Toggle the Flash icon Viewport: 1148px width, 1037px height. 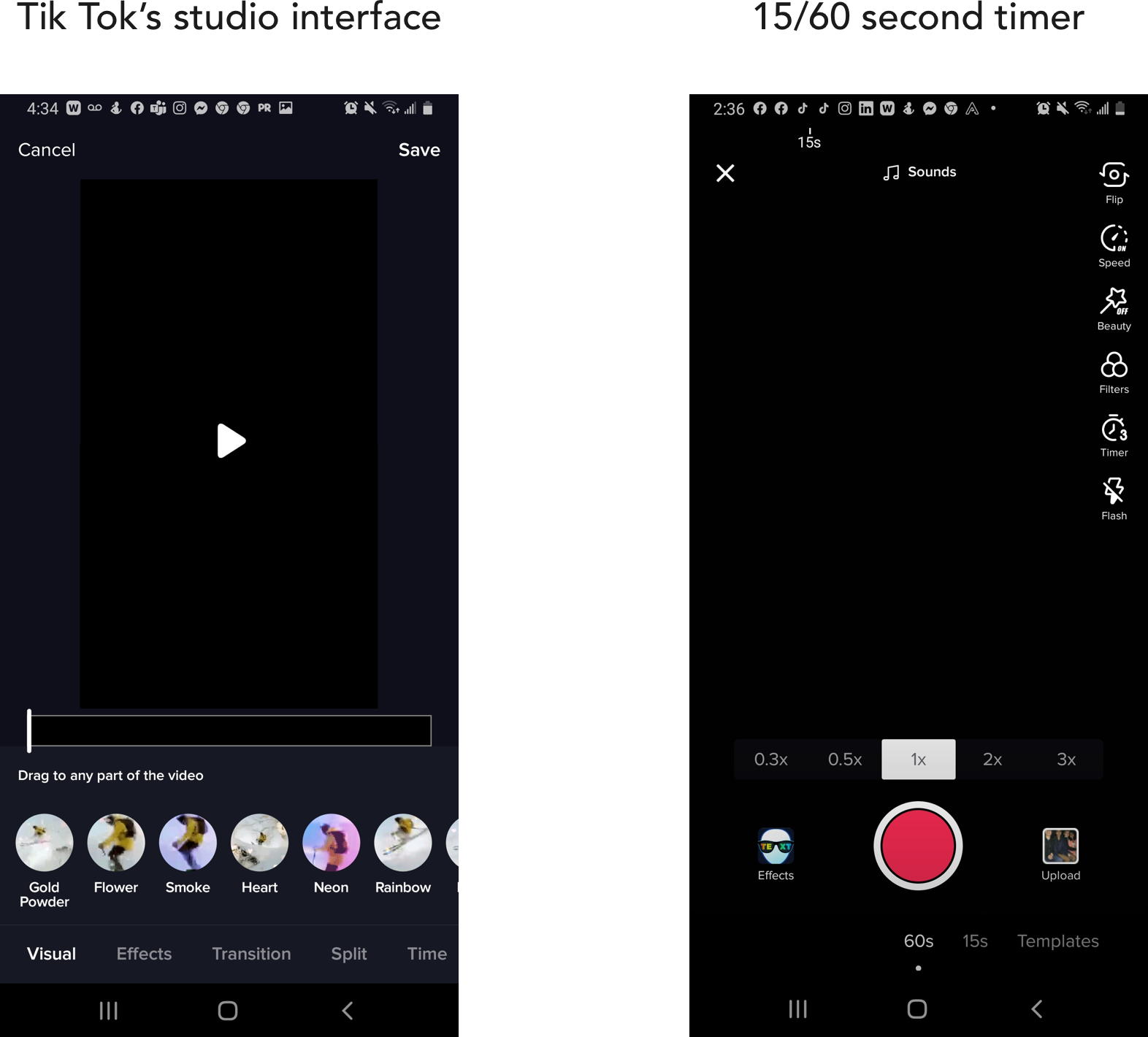[1114, 491]
